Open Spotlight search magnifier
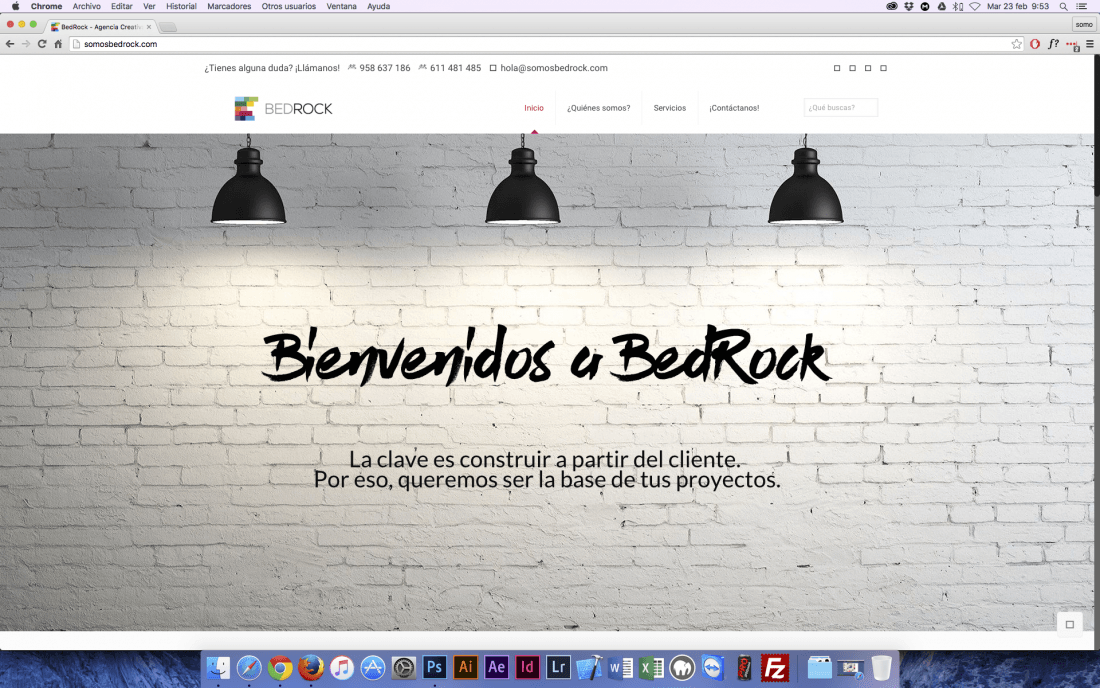This screenshot has height=688, width=1100. coord(1064,6)
